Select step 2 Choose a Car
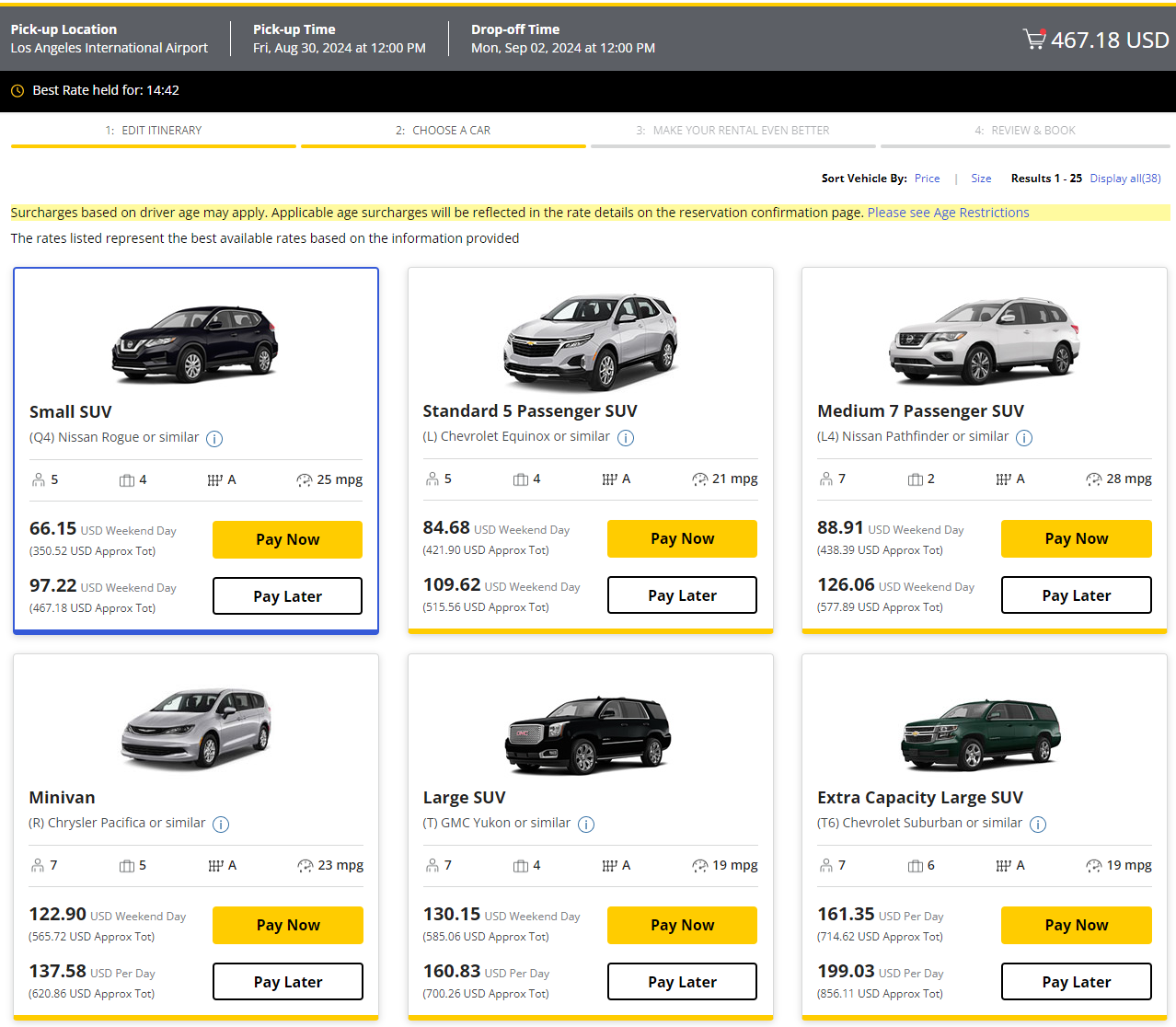1176x1027 pixels. [x=444, y=132]
